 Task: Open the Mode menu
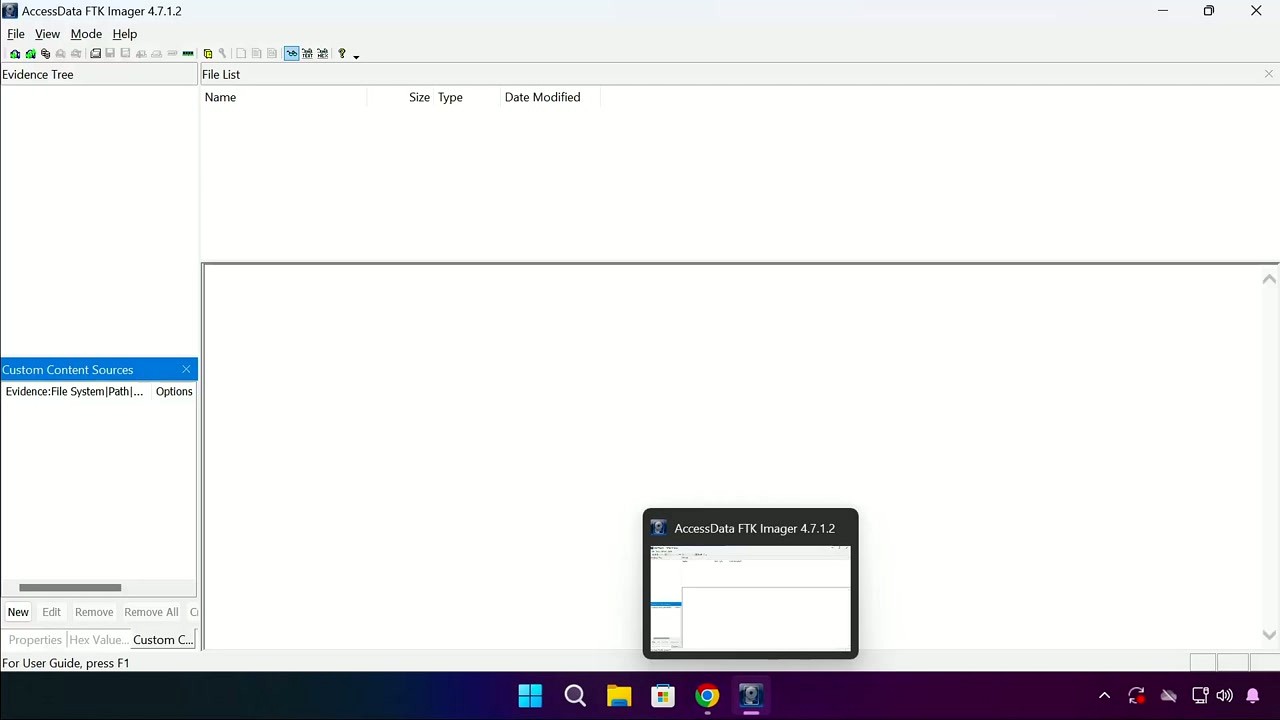coord(86,33)
